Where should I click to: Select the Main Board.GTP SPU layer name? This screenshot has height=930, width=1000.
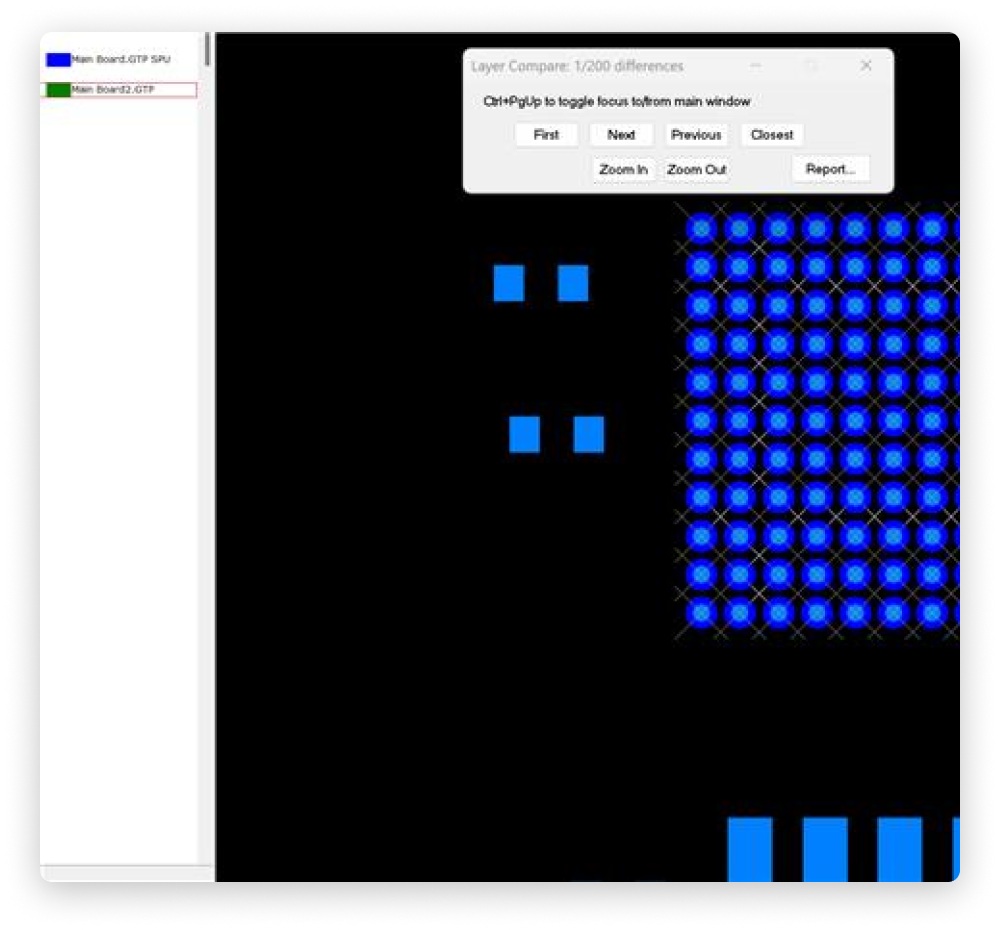(x=121, y=60)
